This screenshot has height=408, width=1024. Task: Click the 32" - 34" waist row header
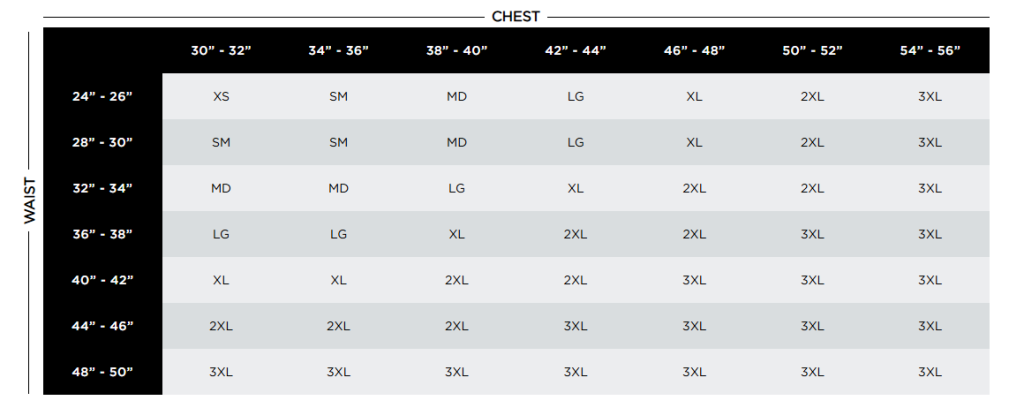[102, 188]
